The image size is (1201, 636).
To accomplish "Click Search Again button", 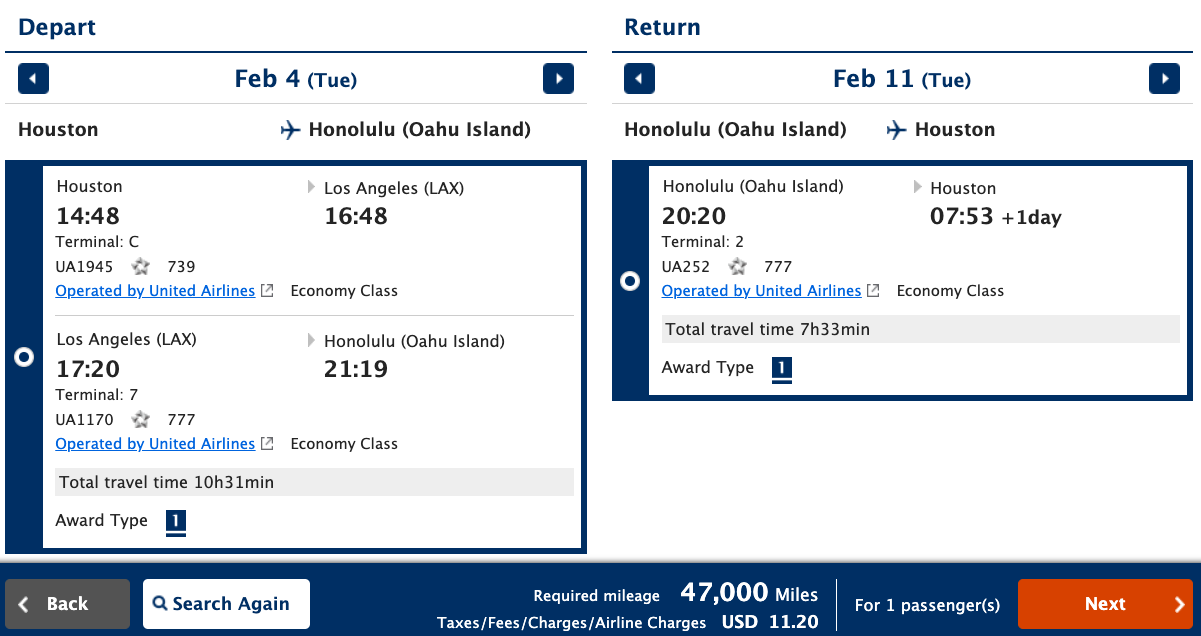I will click(x=226, y=604).
